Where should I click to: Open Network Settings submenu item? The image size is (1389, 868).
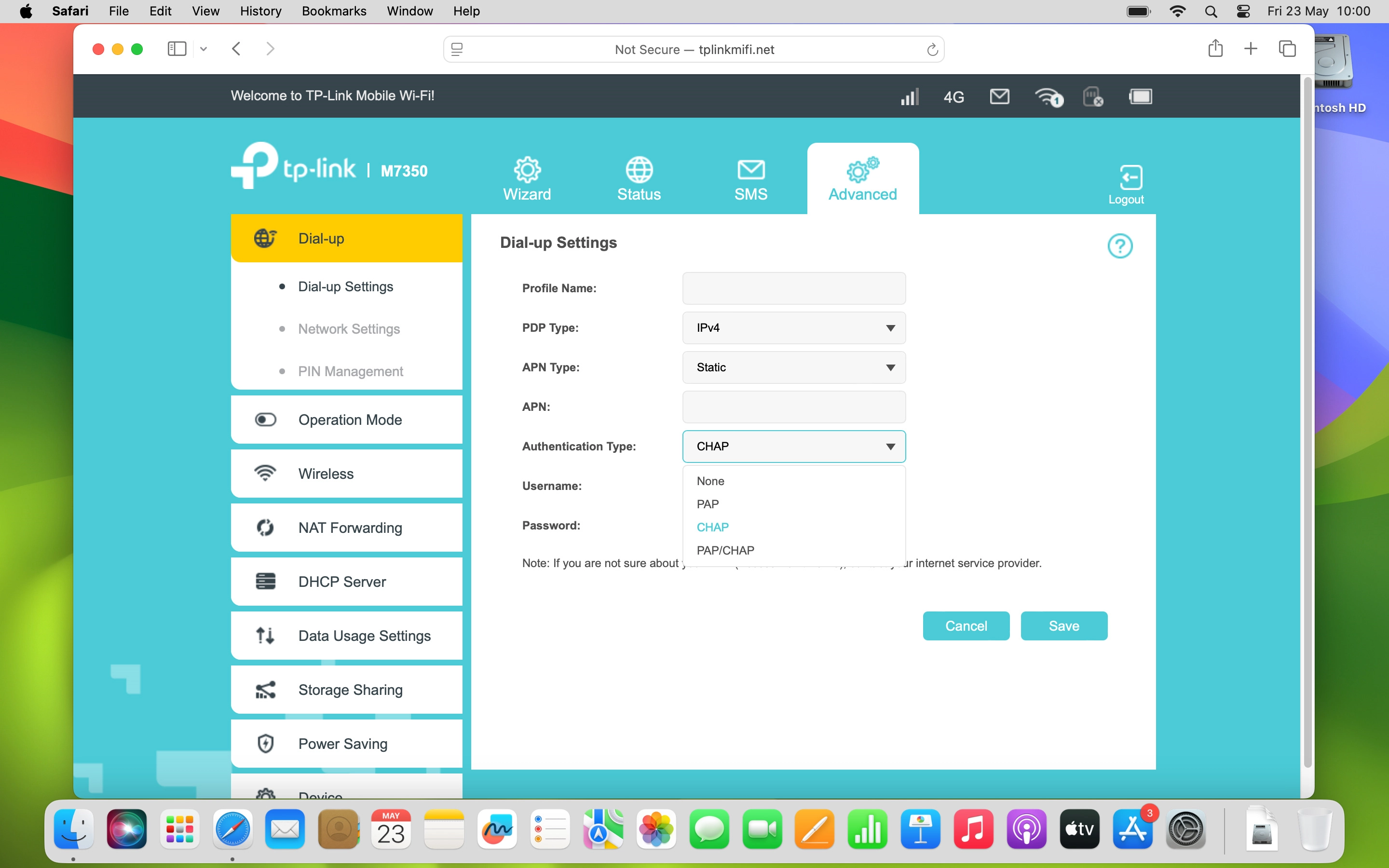click(x=348, y=329)
